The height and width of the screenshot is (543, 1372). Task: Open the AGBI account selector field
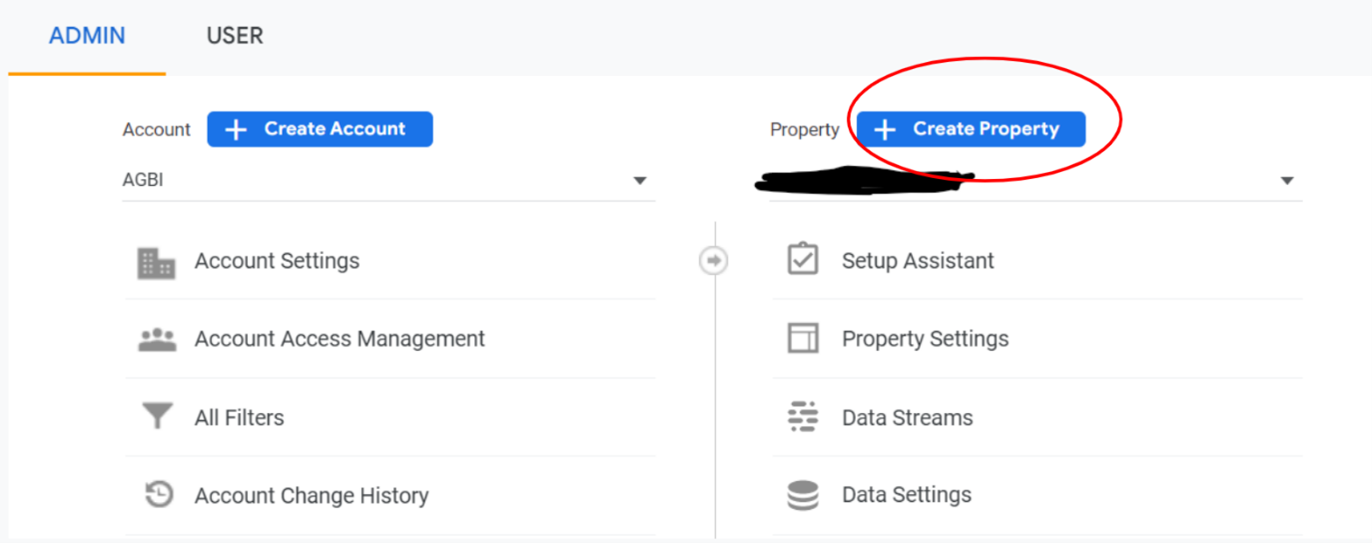pyautogui.click(x=380, y=181)
